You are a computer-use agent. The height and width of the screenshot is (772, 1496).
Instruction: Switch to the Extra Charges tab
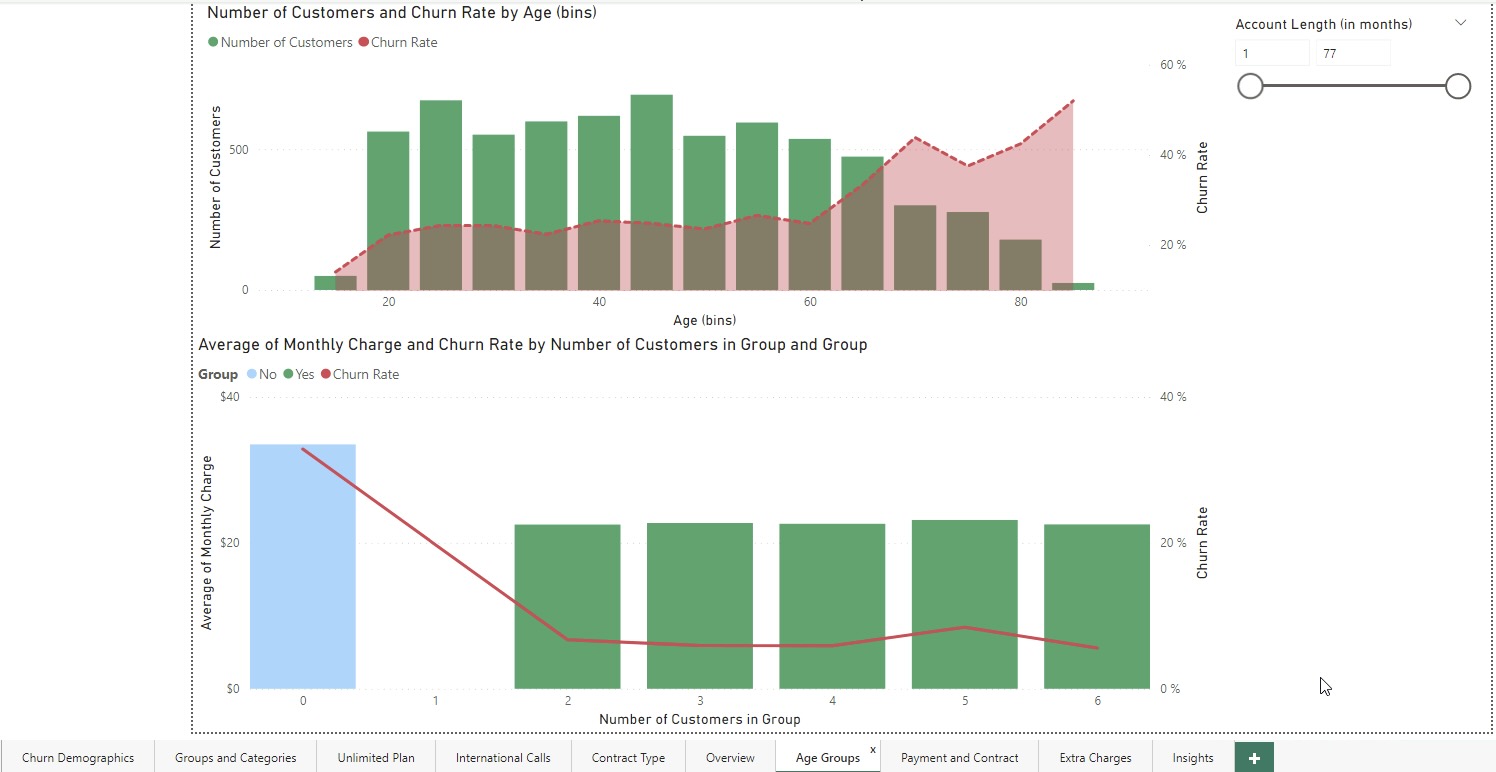[1095, 758]
